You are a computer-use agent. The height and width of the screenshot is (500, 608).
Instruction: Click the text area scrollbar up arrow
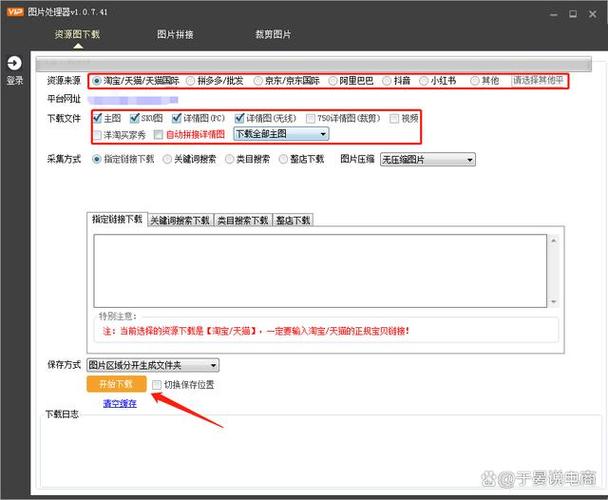(554, 241)
